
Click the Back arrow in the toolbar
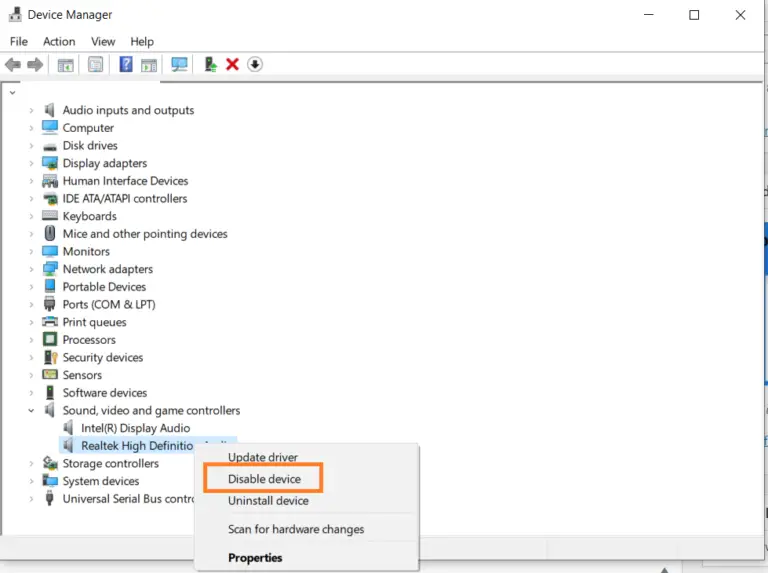(x=13, y=65)
